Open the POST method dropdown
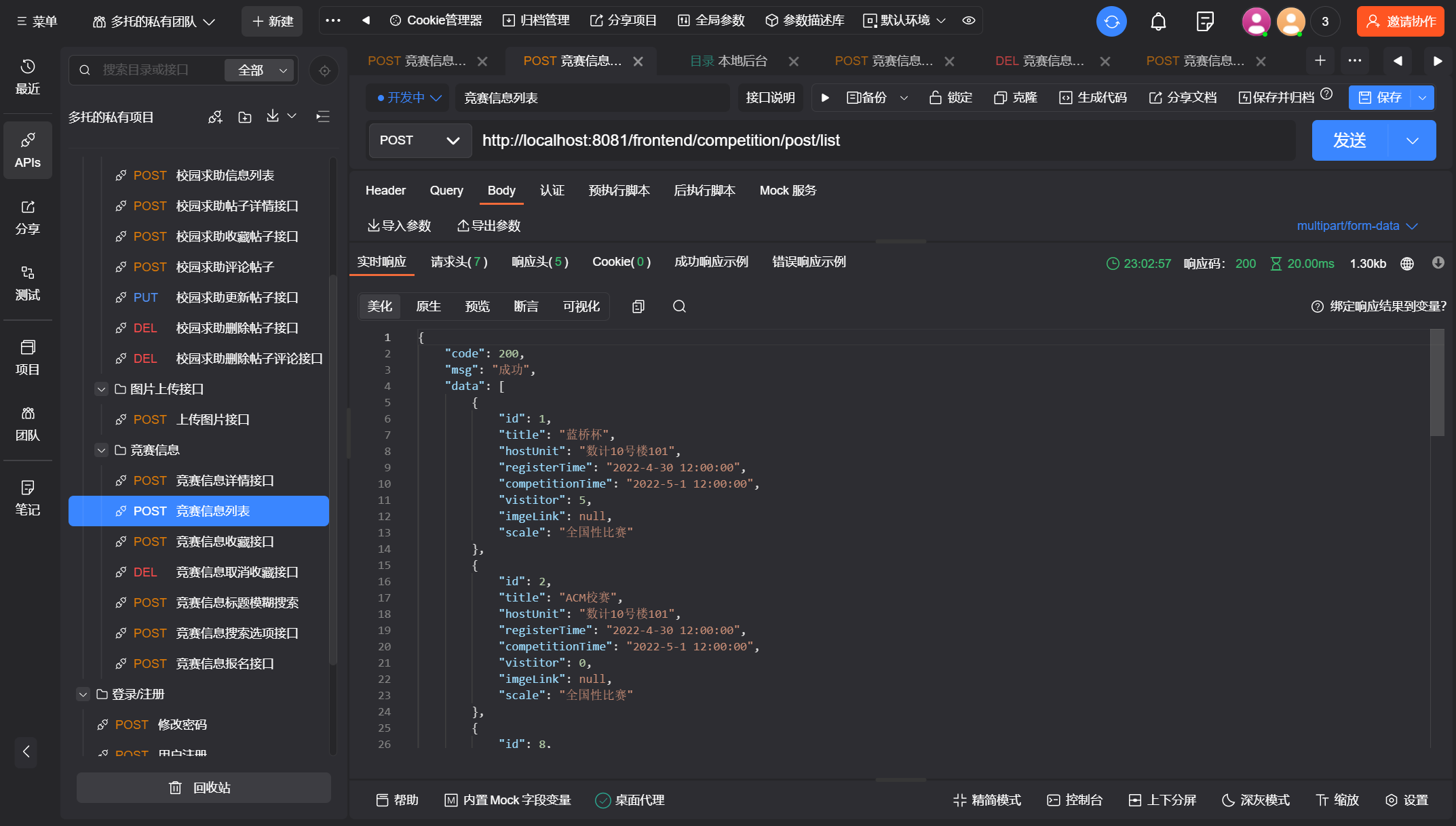1456x826 pixels. [x=420, y=140]
